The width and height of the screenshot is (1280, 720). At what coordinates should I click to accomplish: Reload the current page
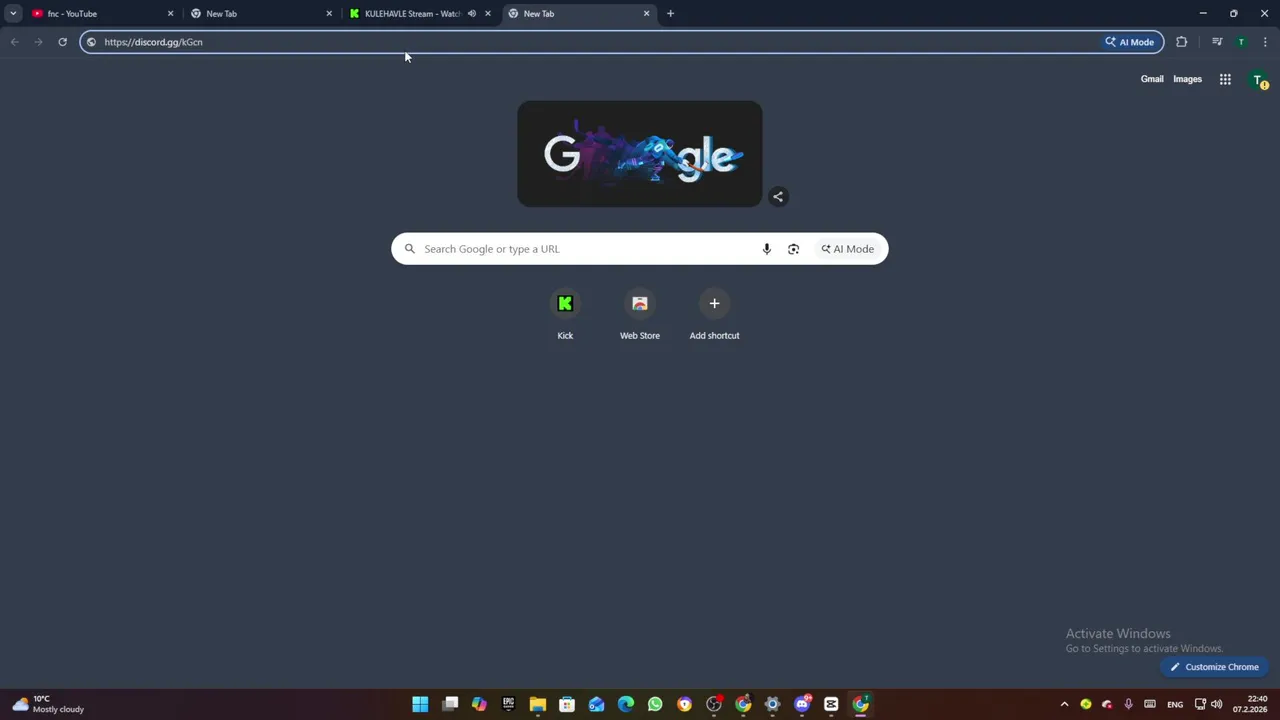62,42
